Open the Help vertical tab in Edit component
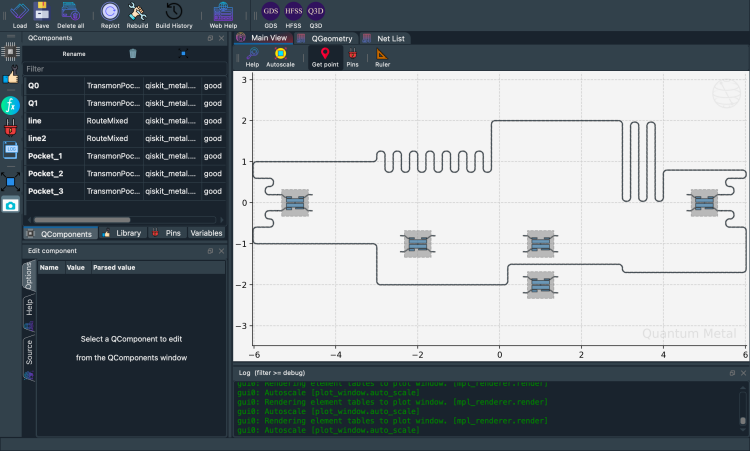This screenshot has height=451, width=750. (x=29, y=313)
